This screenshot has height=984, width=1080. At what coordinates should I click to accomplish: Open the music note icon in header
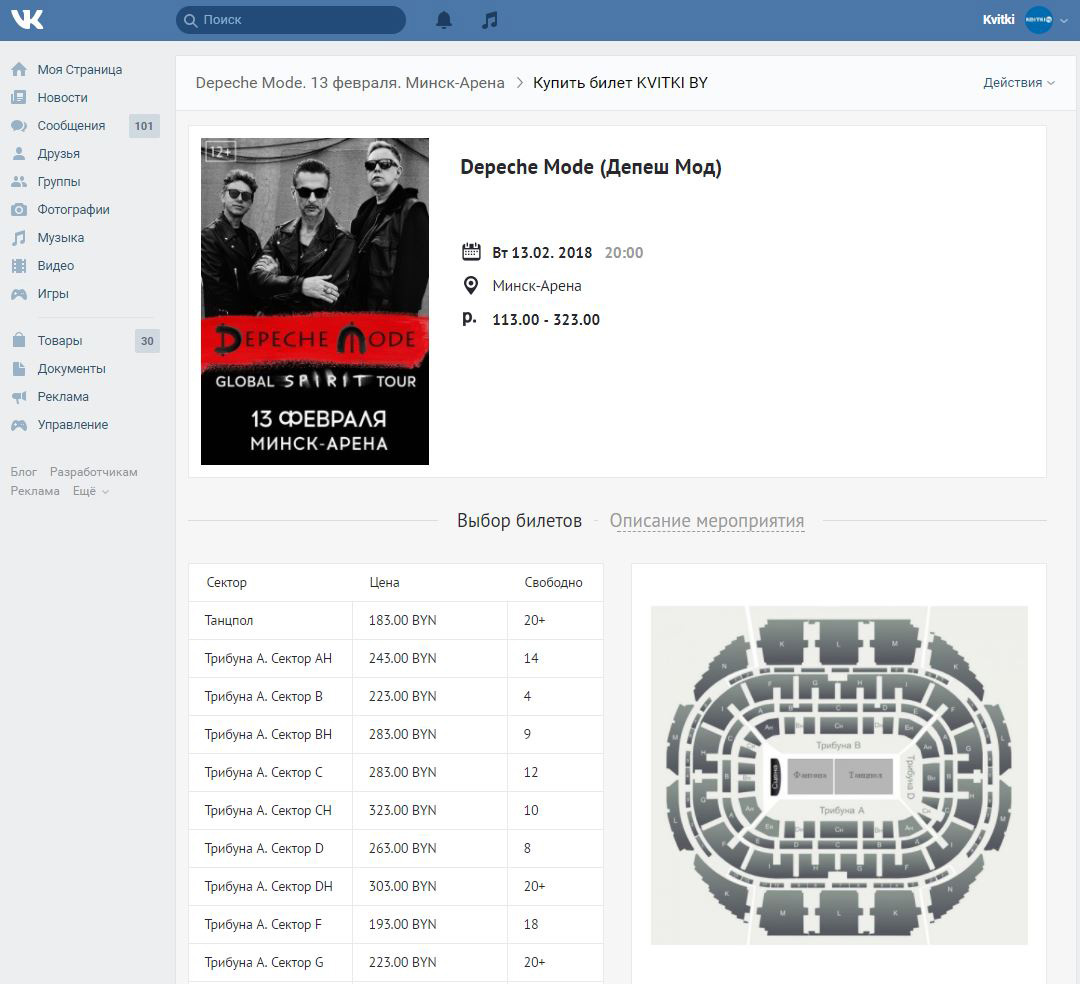(490, 20)
